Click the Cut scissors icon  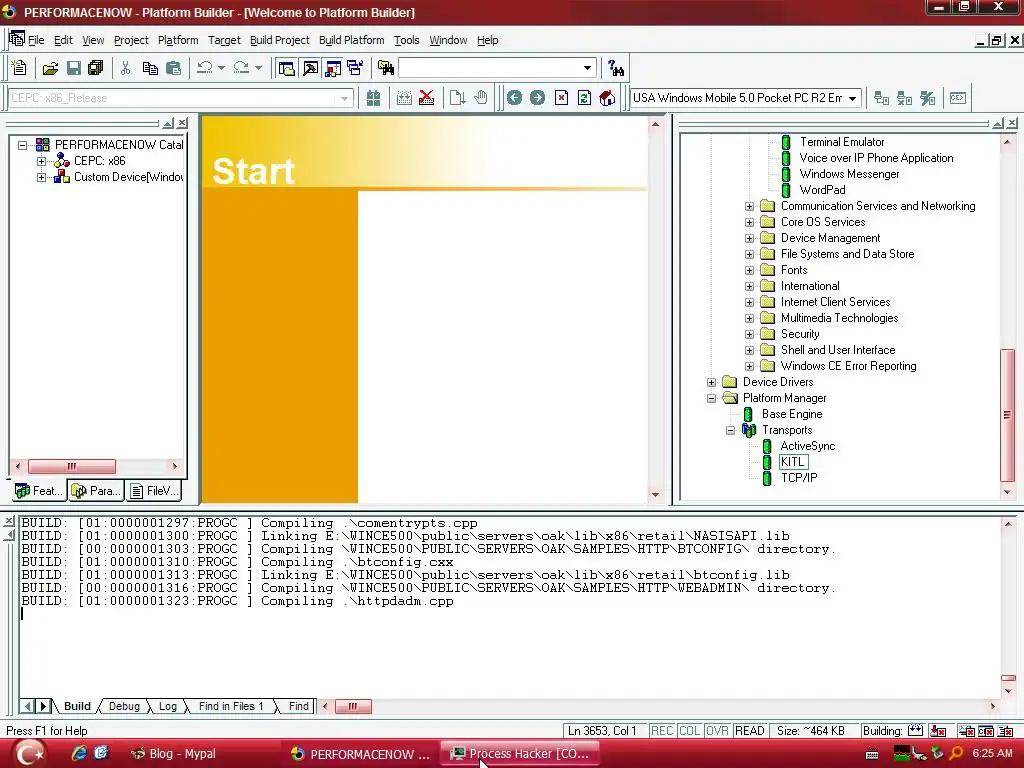click(x=125, y=68)
